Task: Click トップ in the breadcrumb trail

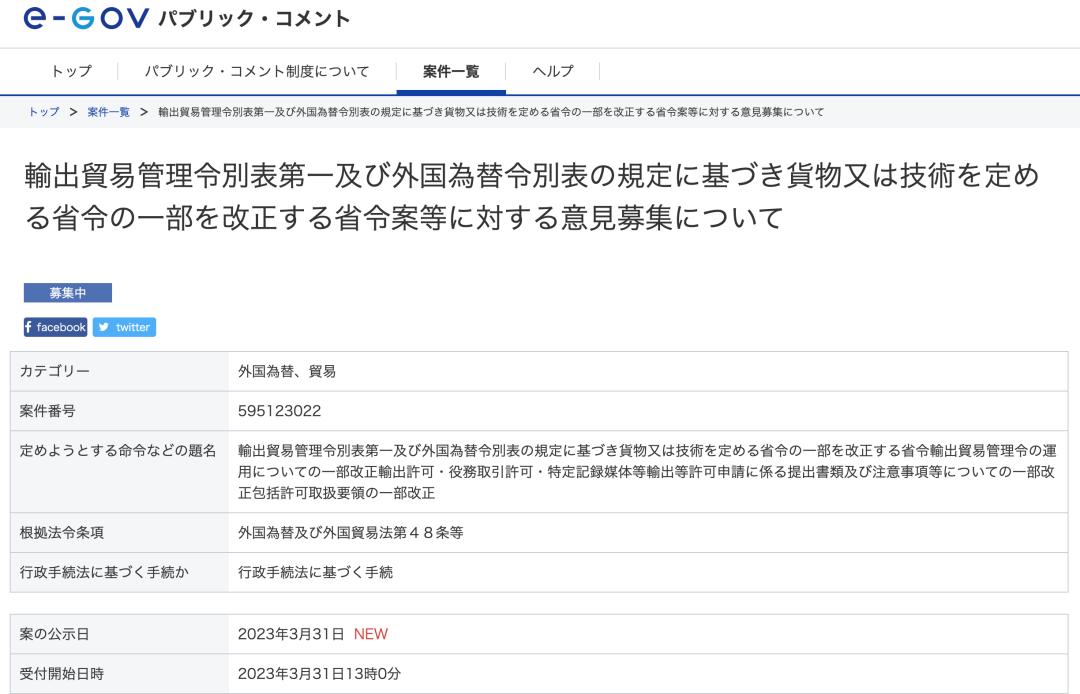Action: (x=43, y=112)
